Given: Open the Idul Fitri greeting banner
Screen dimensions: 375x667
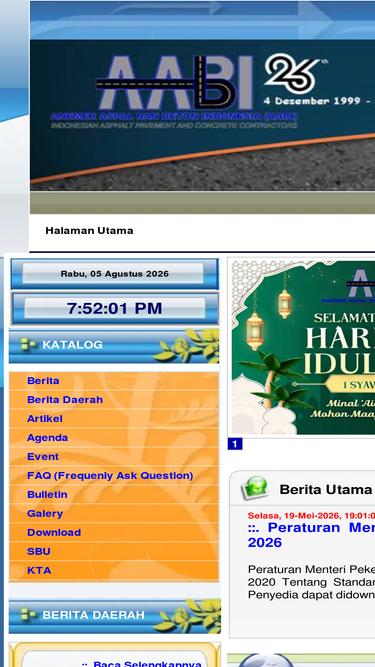Looking at the screenshot, I should pos(304,347).
